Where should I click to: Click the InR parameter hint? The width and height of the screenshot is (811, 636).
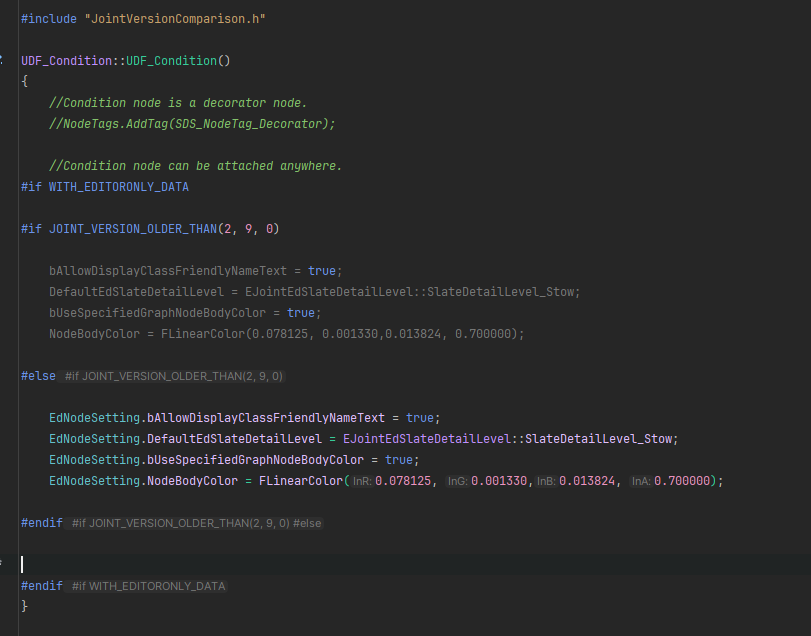tap(361, 481)
